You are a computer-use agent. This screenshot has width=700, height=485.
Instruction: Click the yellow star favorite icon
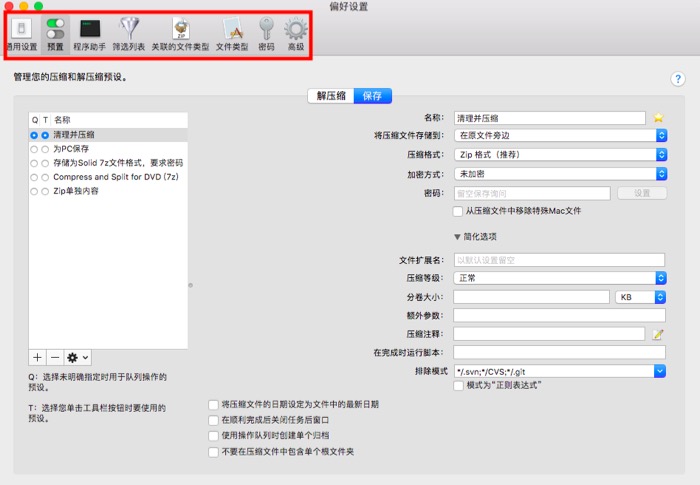(658, 117)
